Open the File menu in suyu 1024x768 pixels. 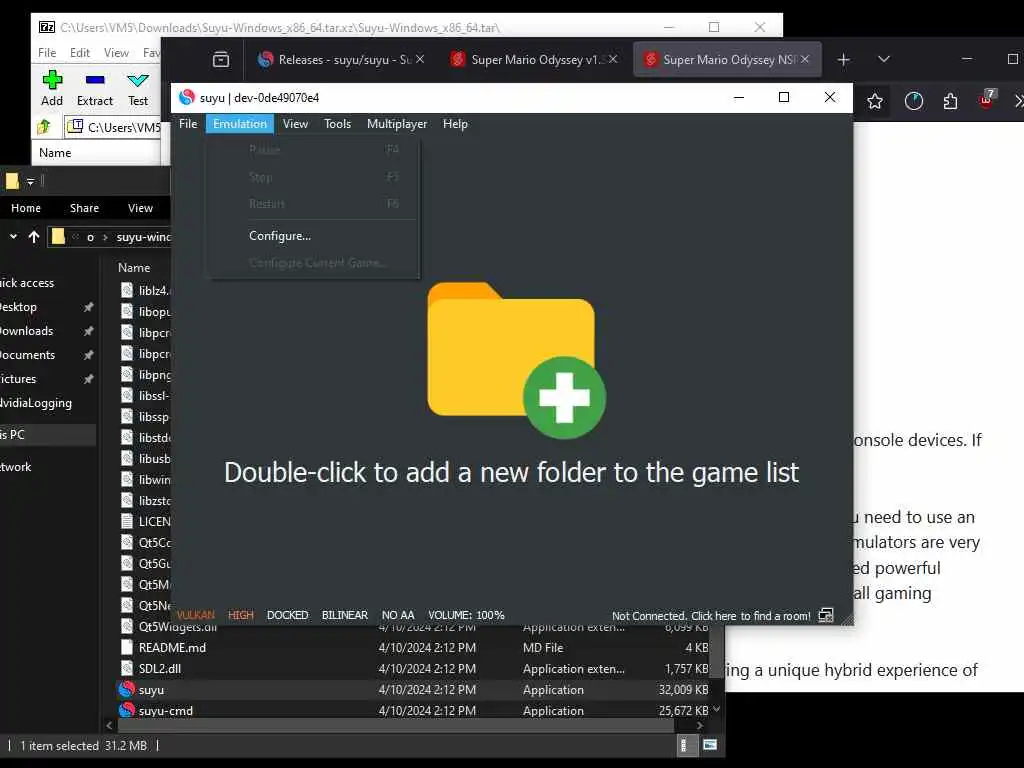(188, 123)
